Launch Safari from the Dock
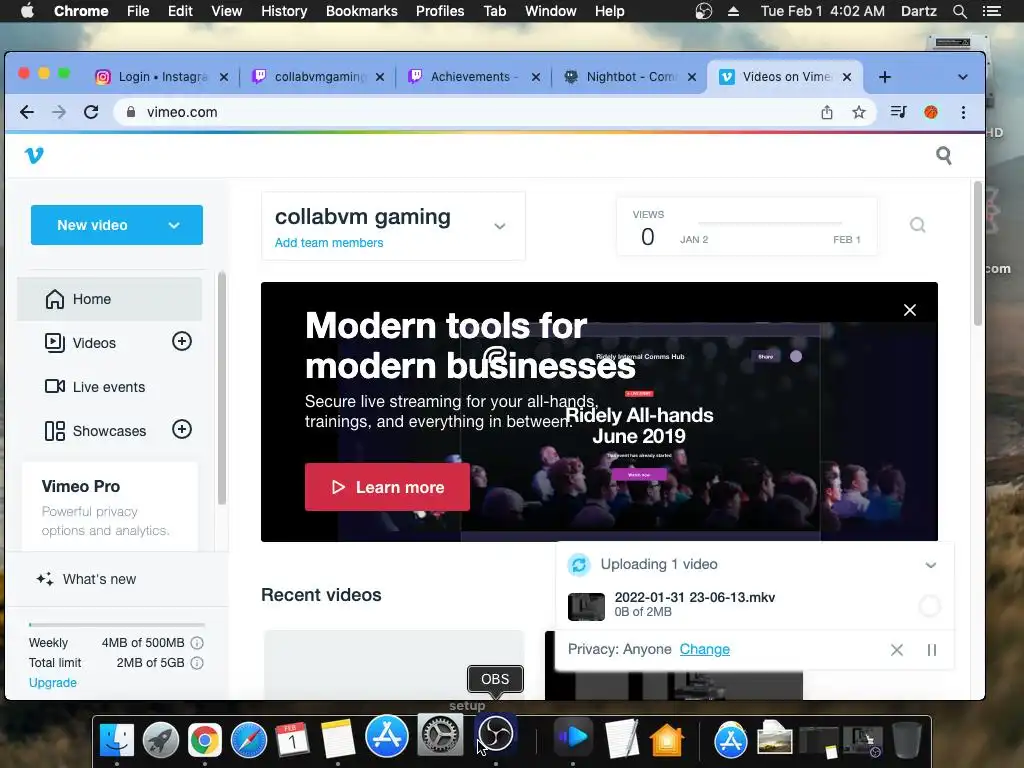 249,739
